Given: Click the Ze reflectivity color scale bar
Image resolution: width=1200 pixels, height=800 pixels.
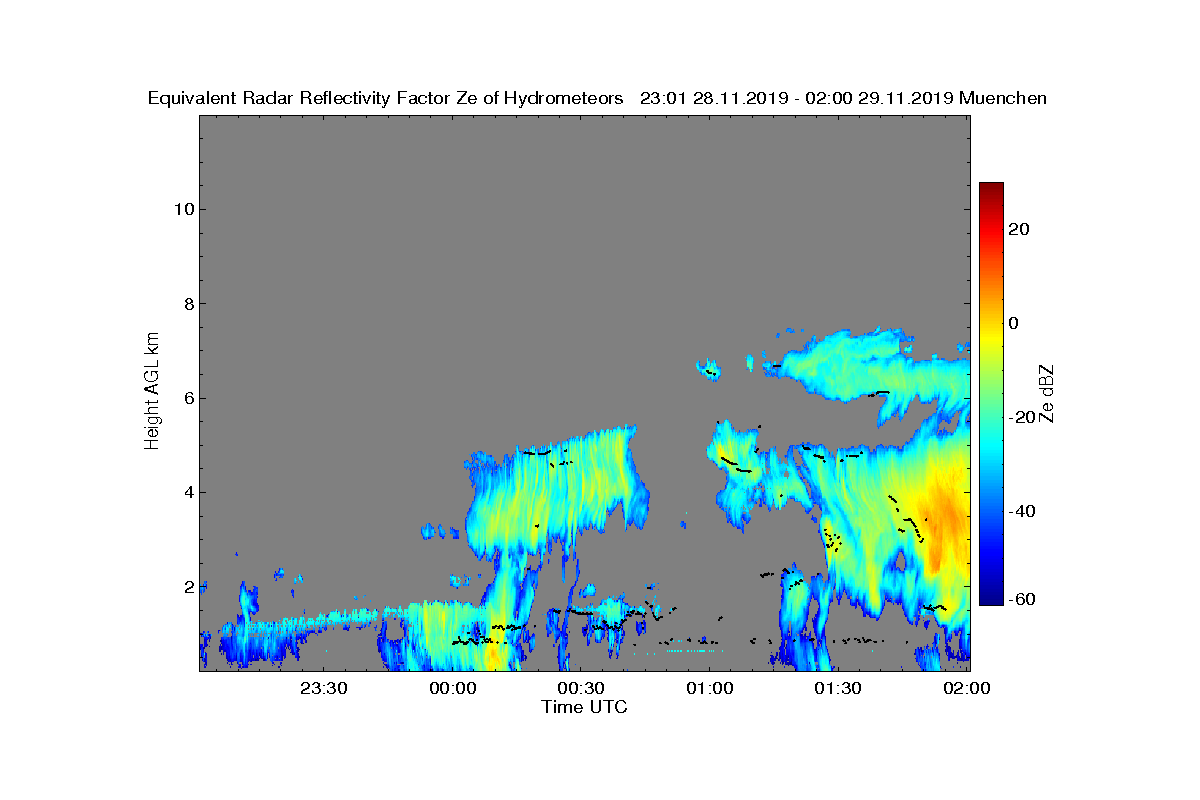Looking at the screenshot, I should pyautogui.click(x=991, y=394).
